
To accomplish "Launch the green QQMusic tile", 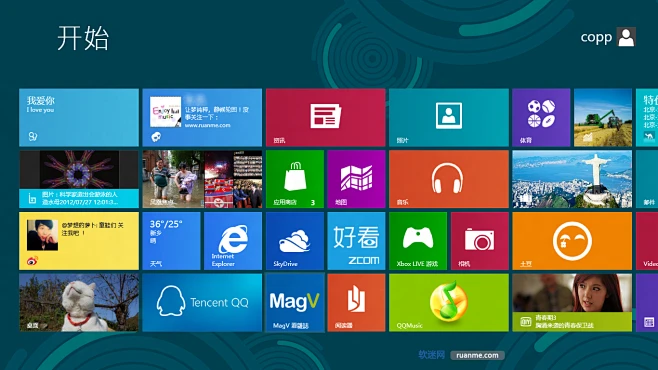I will click(x=449, y=302).
